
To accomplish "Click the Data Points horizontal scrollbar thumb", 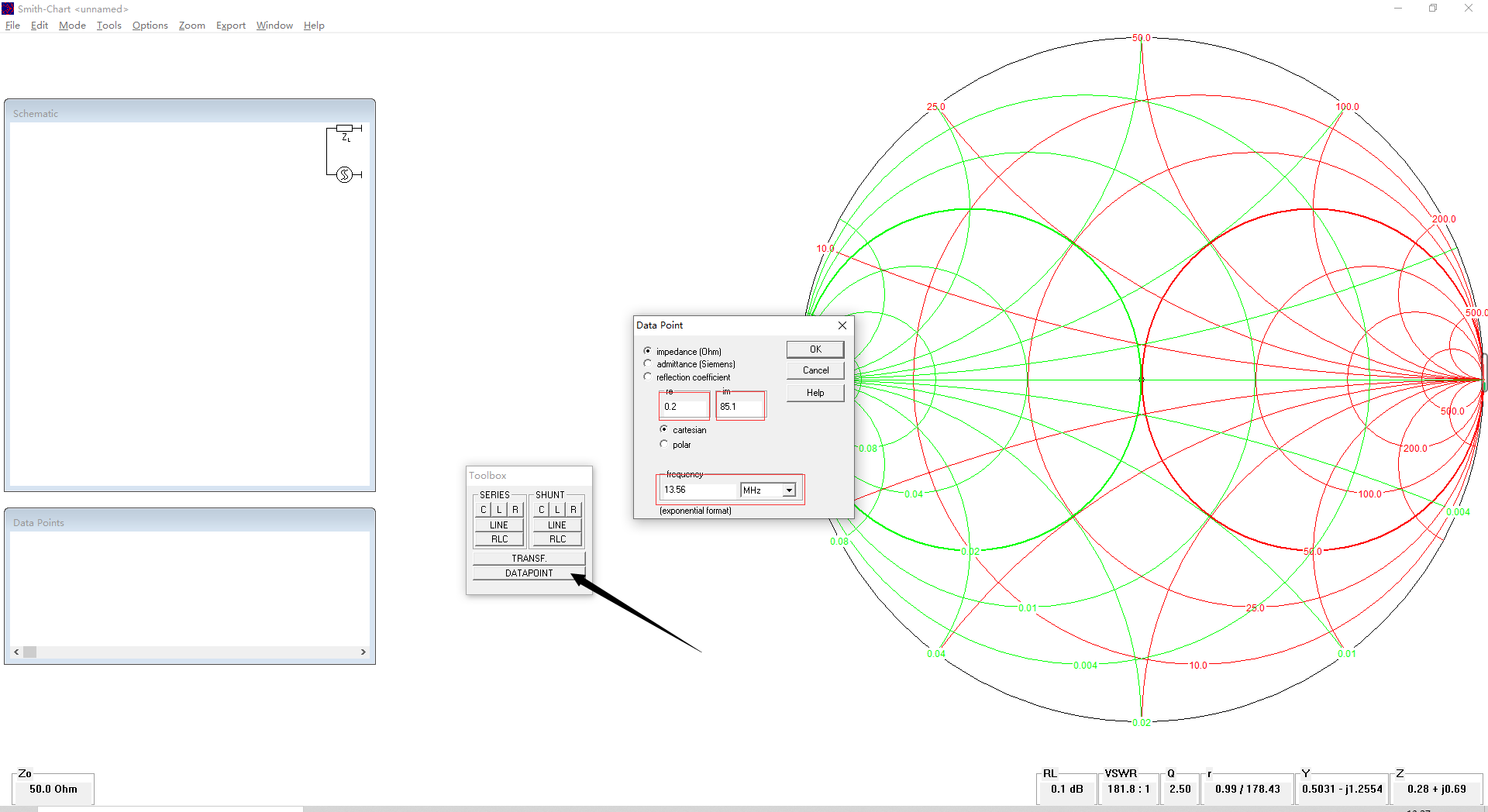I will (x=29, y=652).
